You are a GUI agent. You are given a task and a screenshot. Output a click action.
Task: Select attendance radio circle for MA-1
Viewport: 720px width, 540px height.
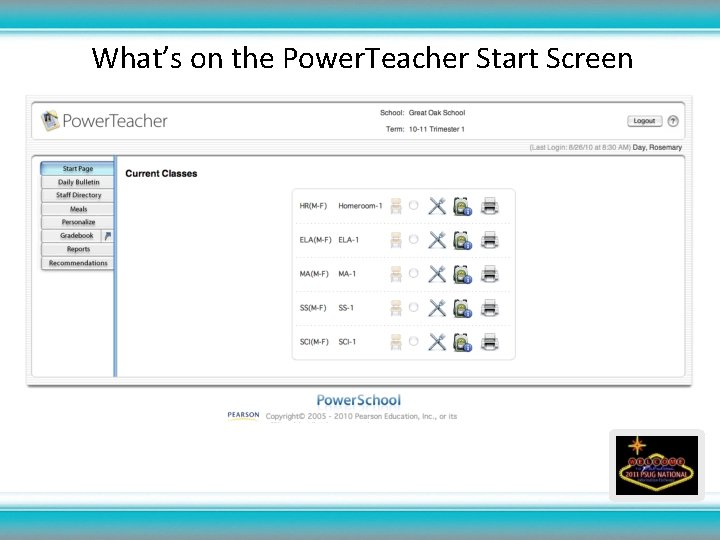[414, 273]
